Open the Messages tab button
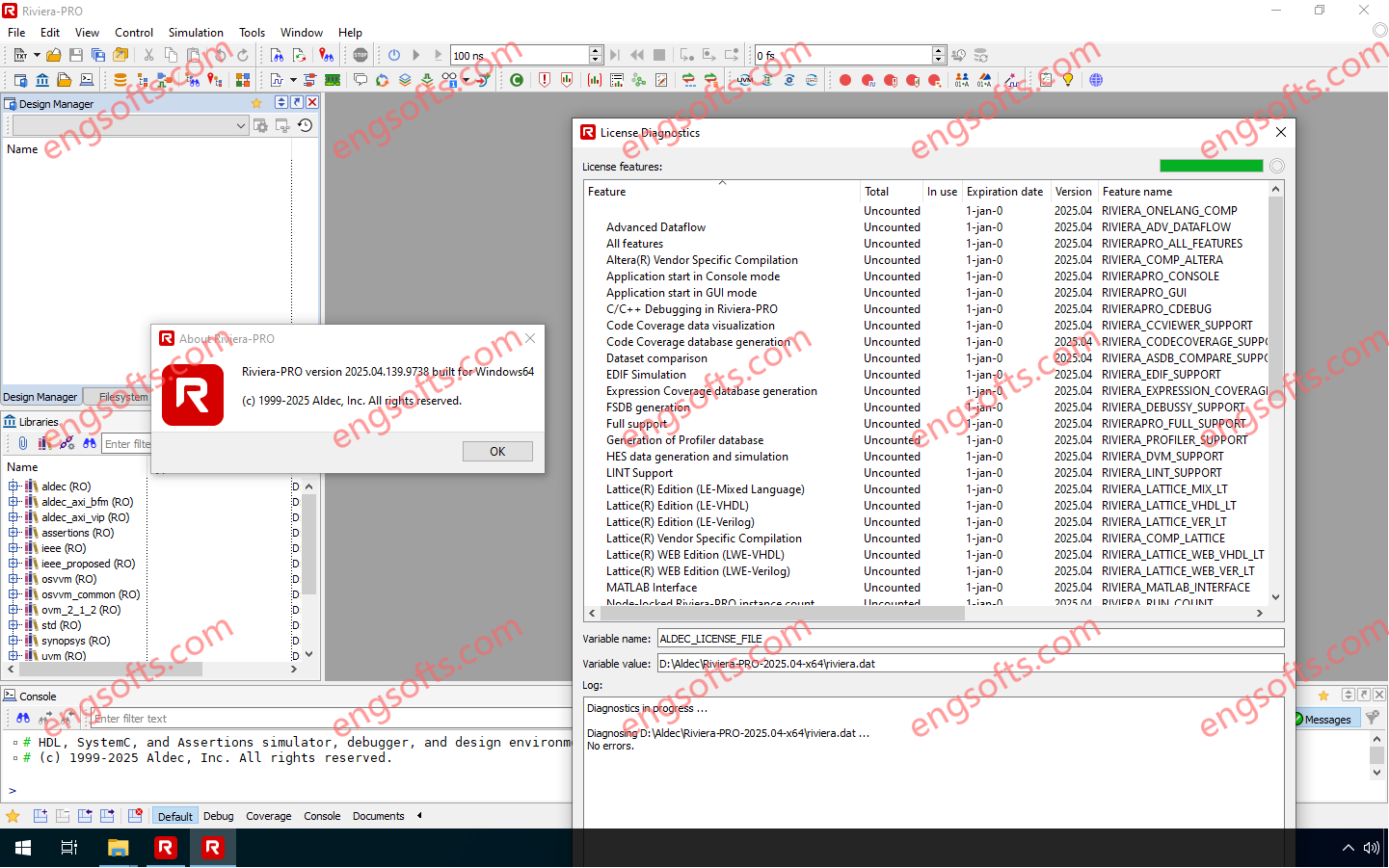The height and width of the screenshot is (868, 1389). (1327, 719)
